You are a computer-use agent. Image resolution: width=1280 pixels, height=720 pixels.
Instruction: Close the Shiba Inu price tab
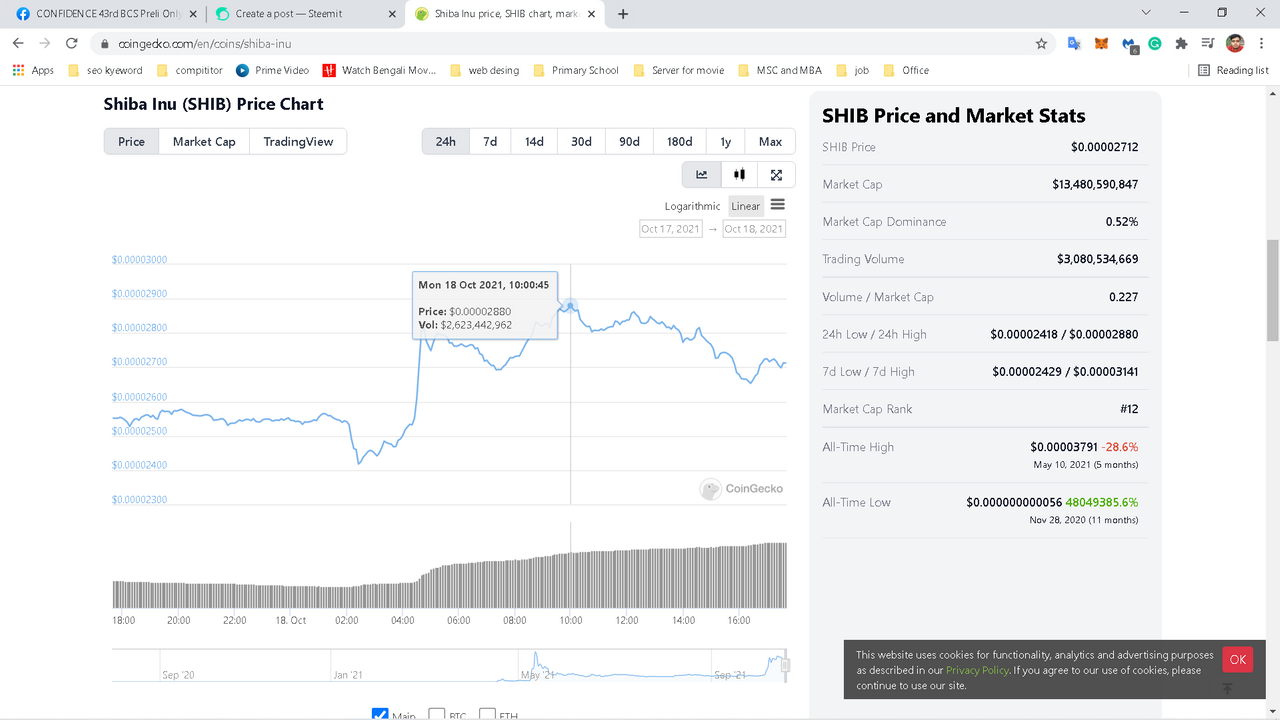(594, 14)
